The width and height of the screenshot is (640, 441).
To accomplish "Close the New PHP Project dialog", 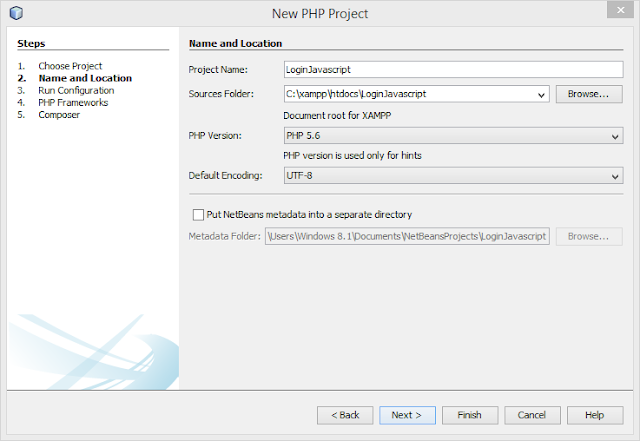I will [x=620, y=10].
